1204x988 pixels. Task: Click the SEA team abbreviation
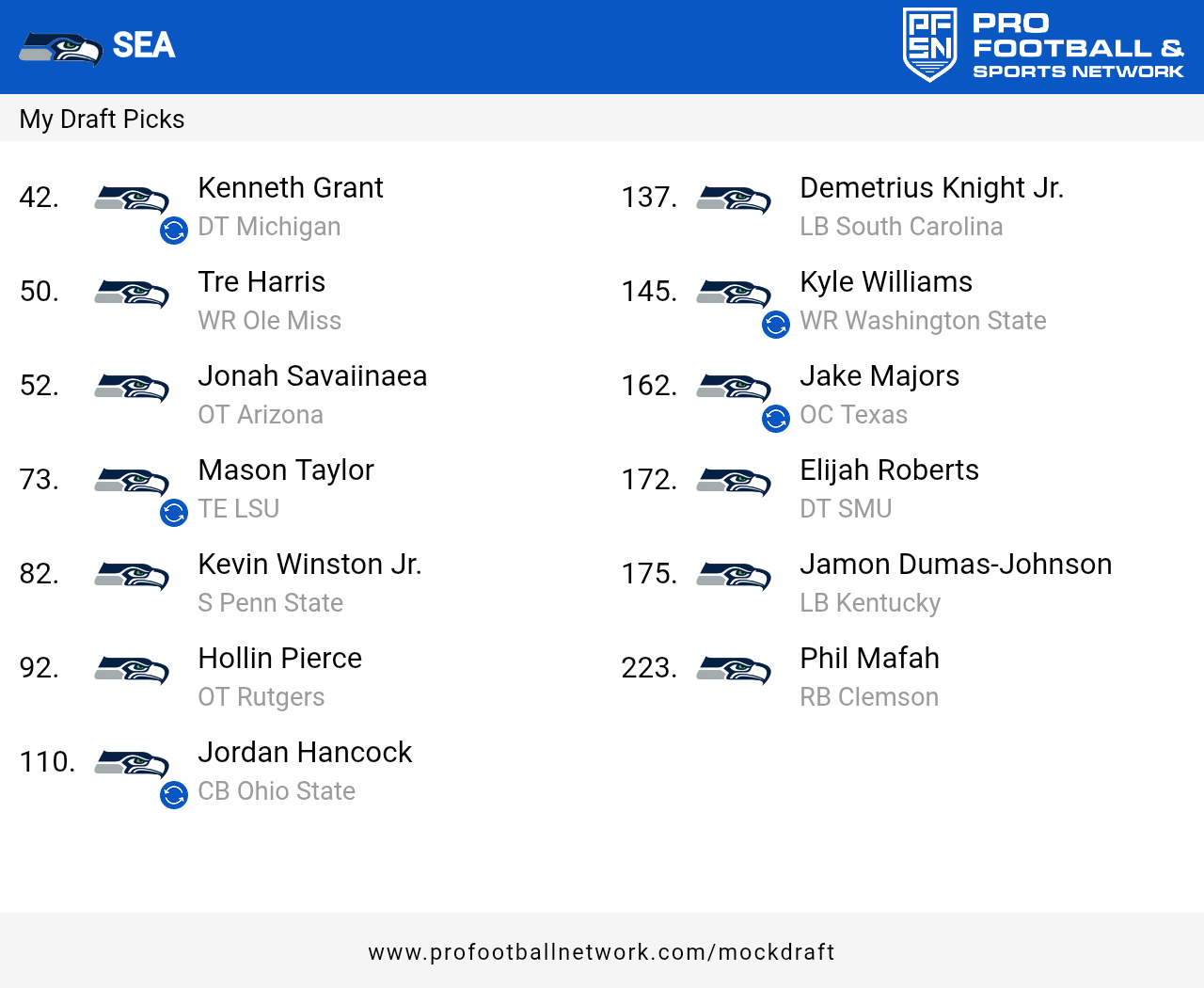[x=144, y=45]
